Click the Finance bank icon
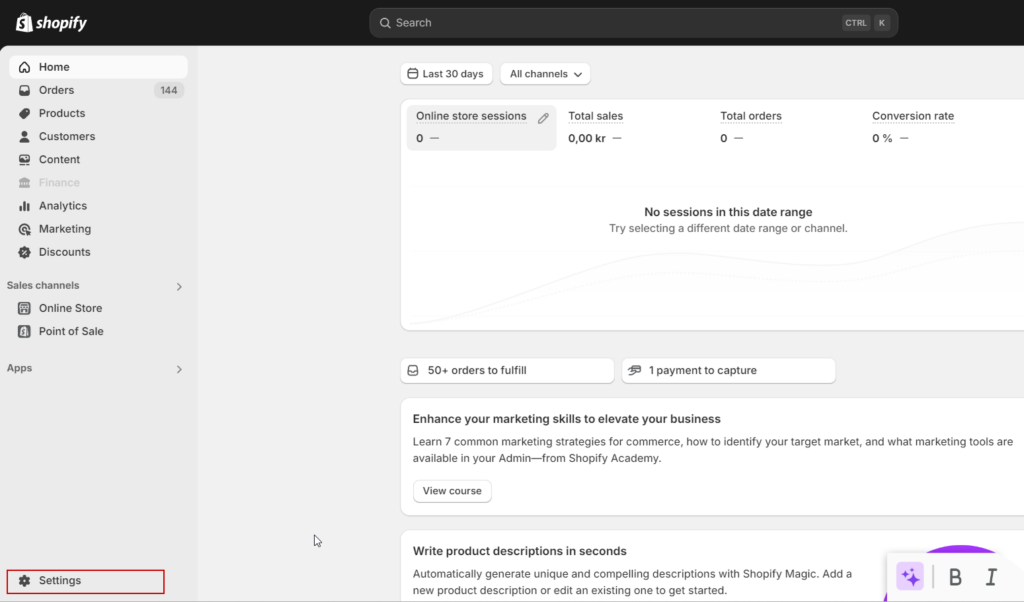1024x602 pixels. click(x=24, y=183)
